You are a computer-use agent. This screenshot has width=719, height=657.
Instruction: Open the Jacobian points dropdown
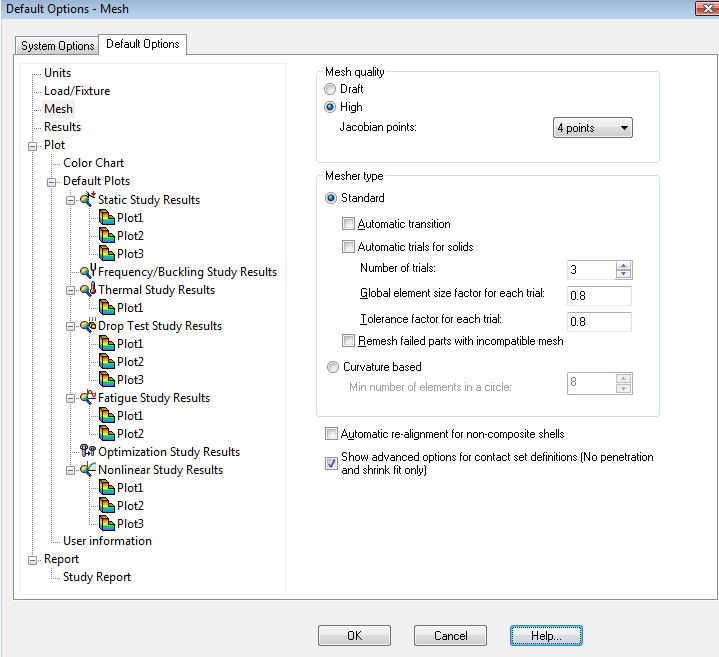pyautogui.click(x=592, y=128)
